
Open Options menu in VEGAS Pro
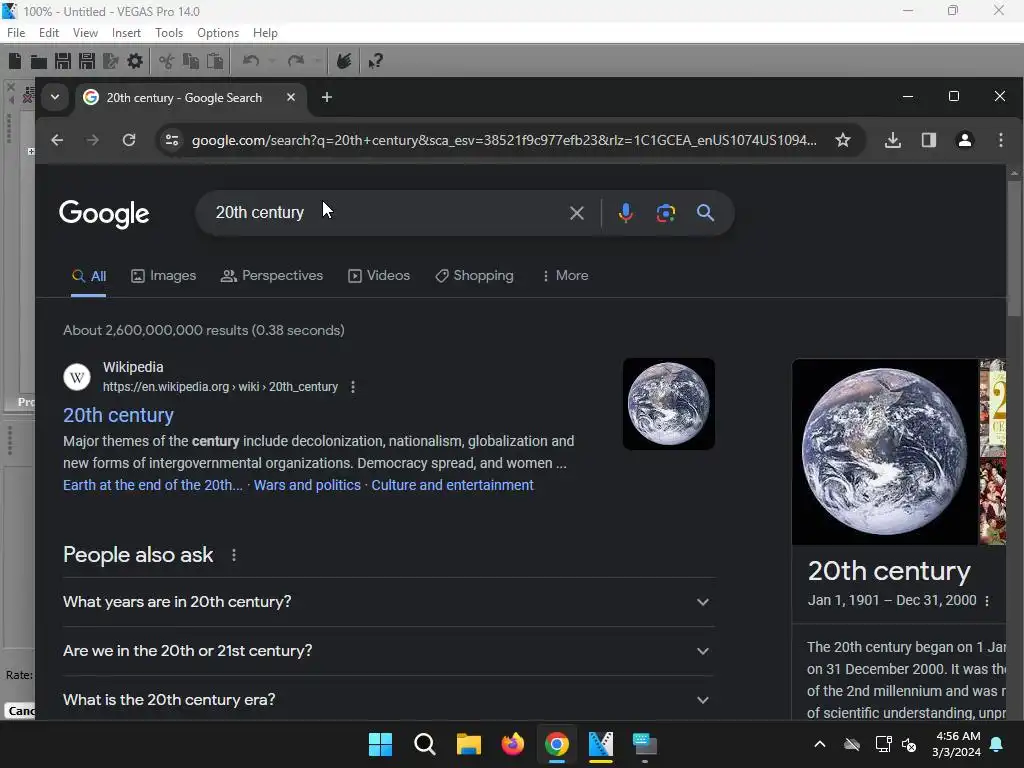[x=218, y=33]
